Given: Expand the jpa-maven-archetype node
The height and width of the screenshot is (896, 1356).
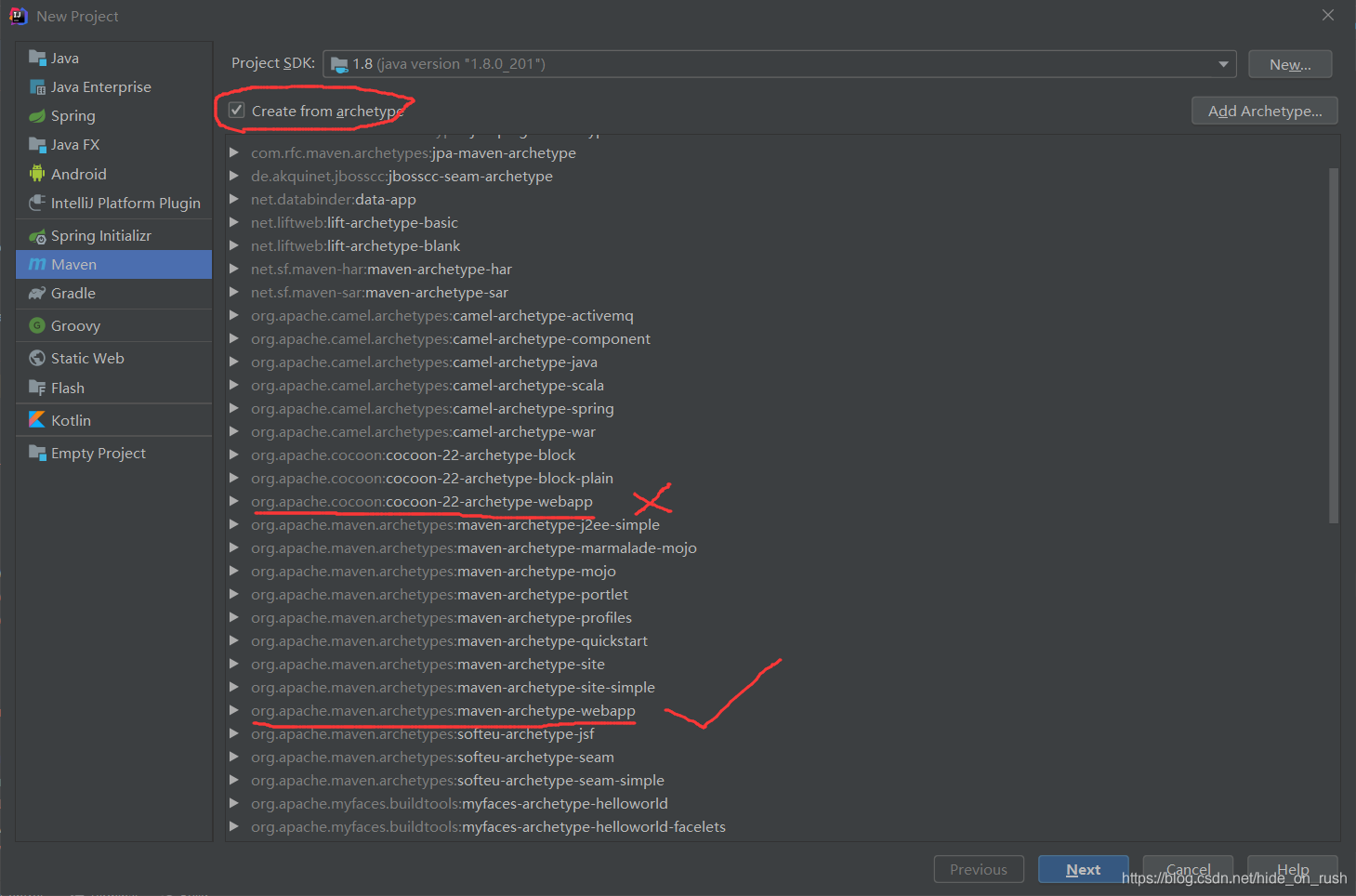Looking at the screenshot, I should tap(234, 152).
